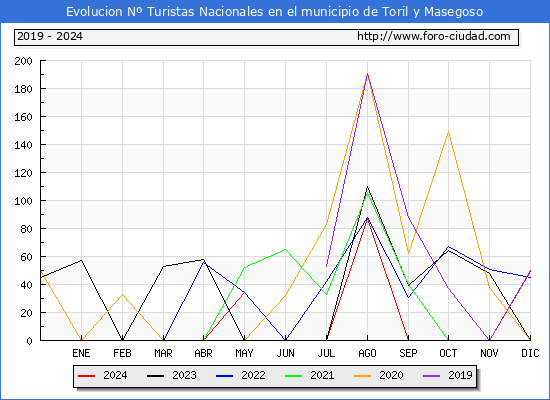The width and height of the screenshot is (550, 400).
Task: Click the orange 2020 legend color line
Action: click(x=362, y=376)
